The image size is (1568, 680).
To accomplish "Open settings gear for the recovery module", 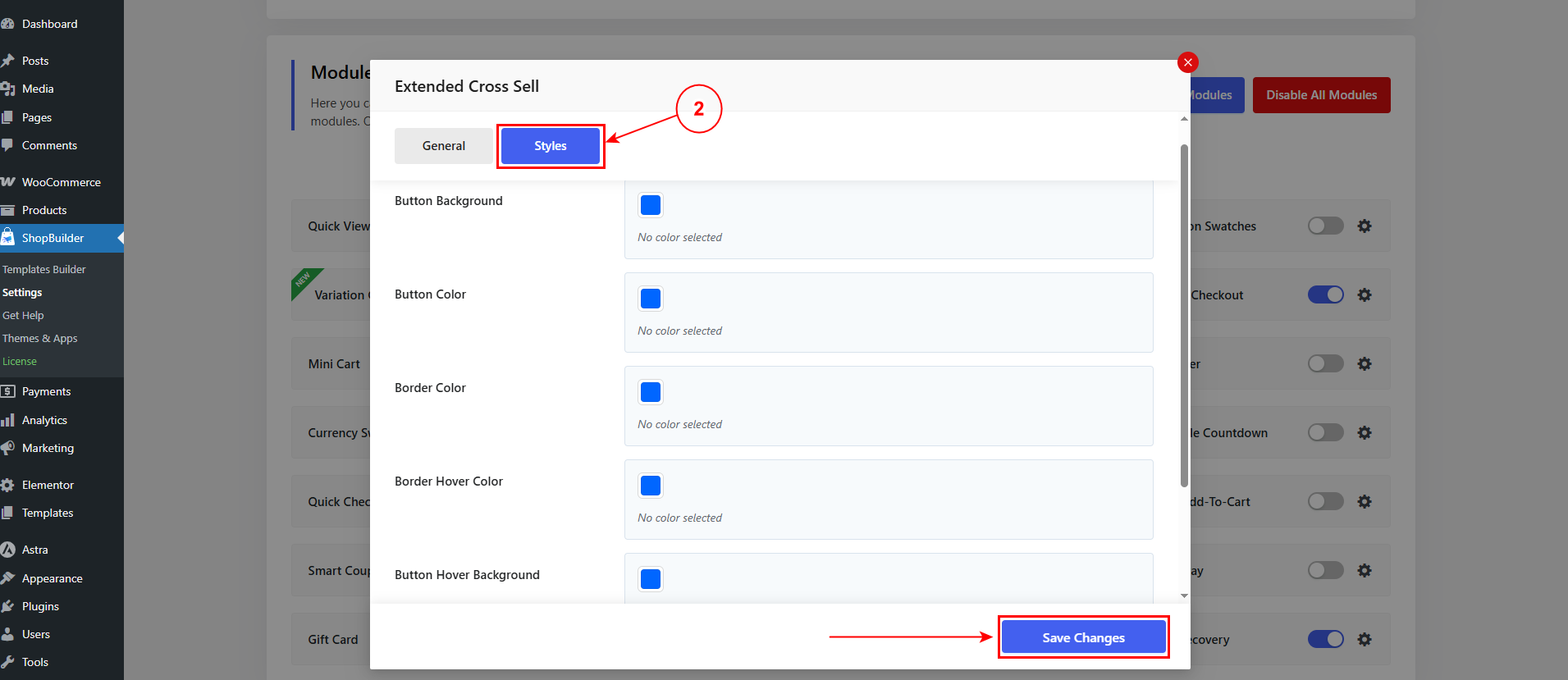I will [x=1365, y=639].
